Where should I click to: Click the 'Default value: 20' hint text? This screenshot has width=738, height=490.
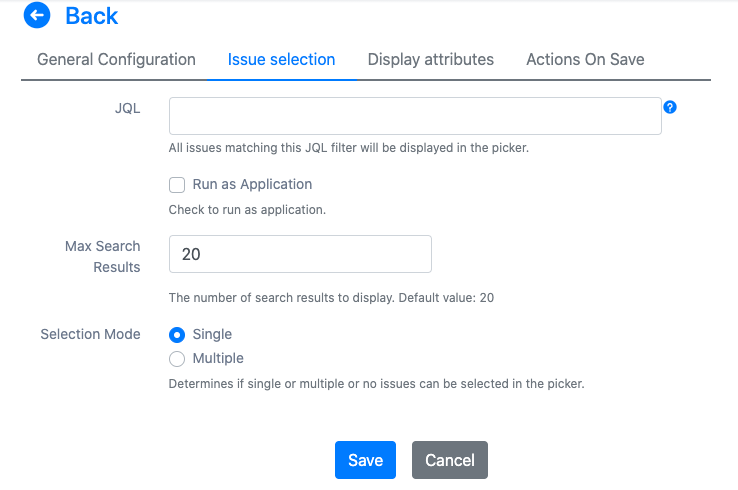point(446,297)
